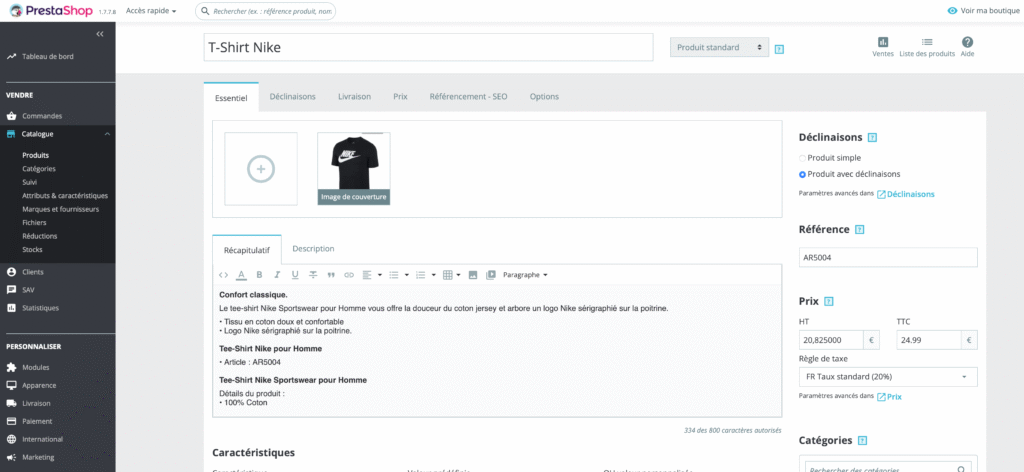1024x472 pixels.
Task: Click Voir ma boutique eye link
Action: tap(984, 10)
